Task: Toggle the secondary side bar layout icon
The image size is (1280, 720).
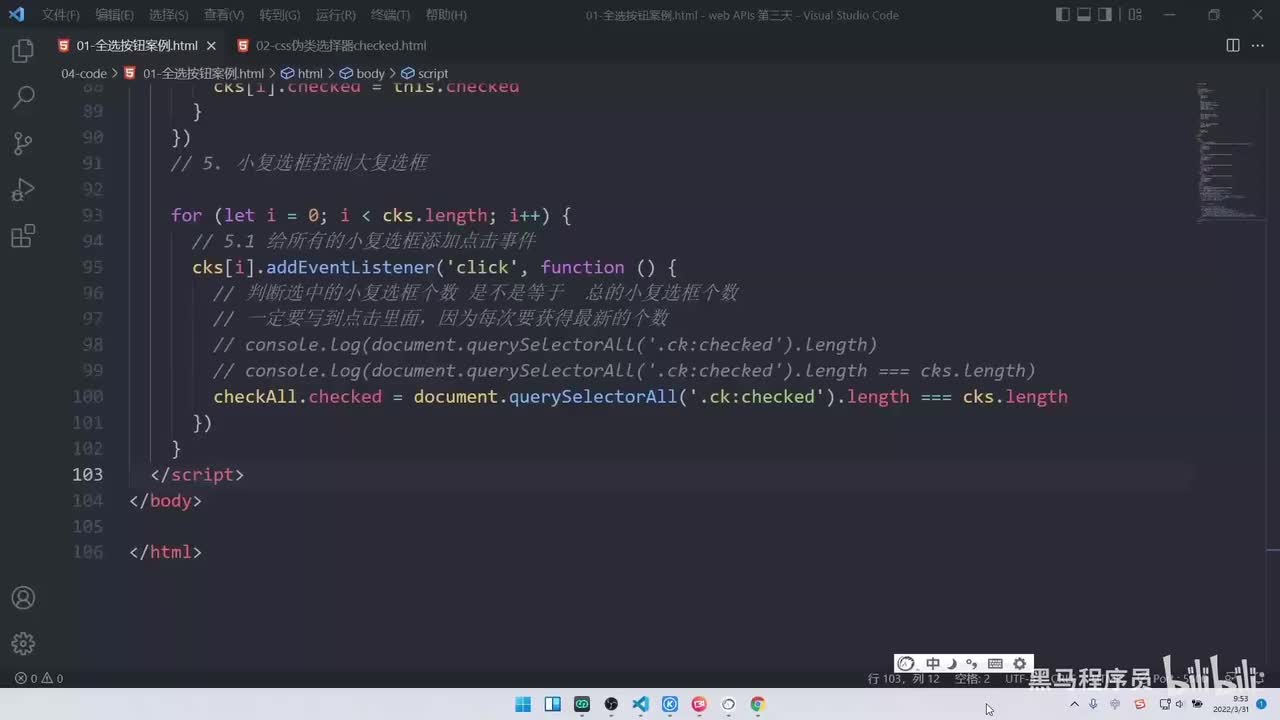Action: coord(1106,15)
